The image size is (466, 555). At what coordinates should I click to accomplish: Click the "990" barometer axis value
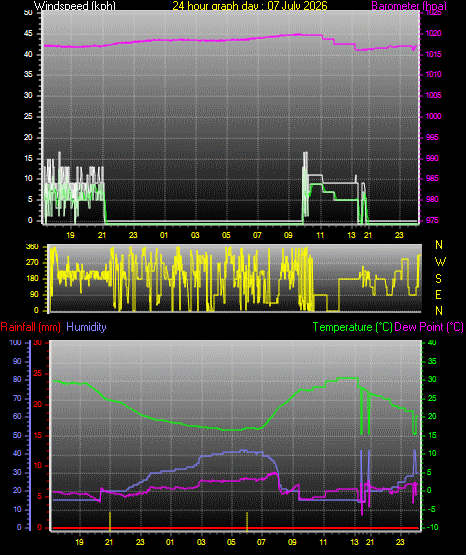click(432, 158)
